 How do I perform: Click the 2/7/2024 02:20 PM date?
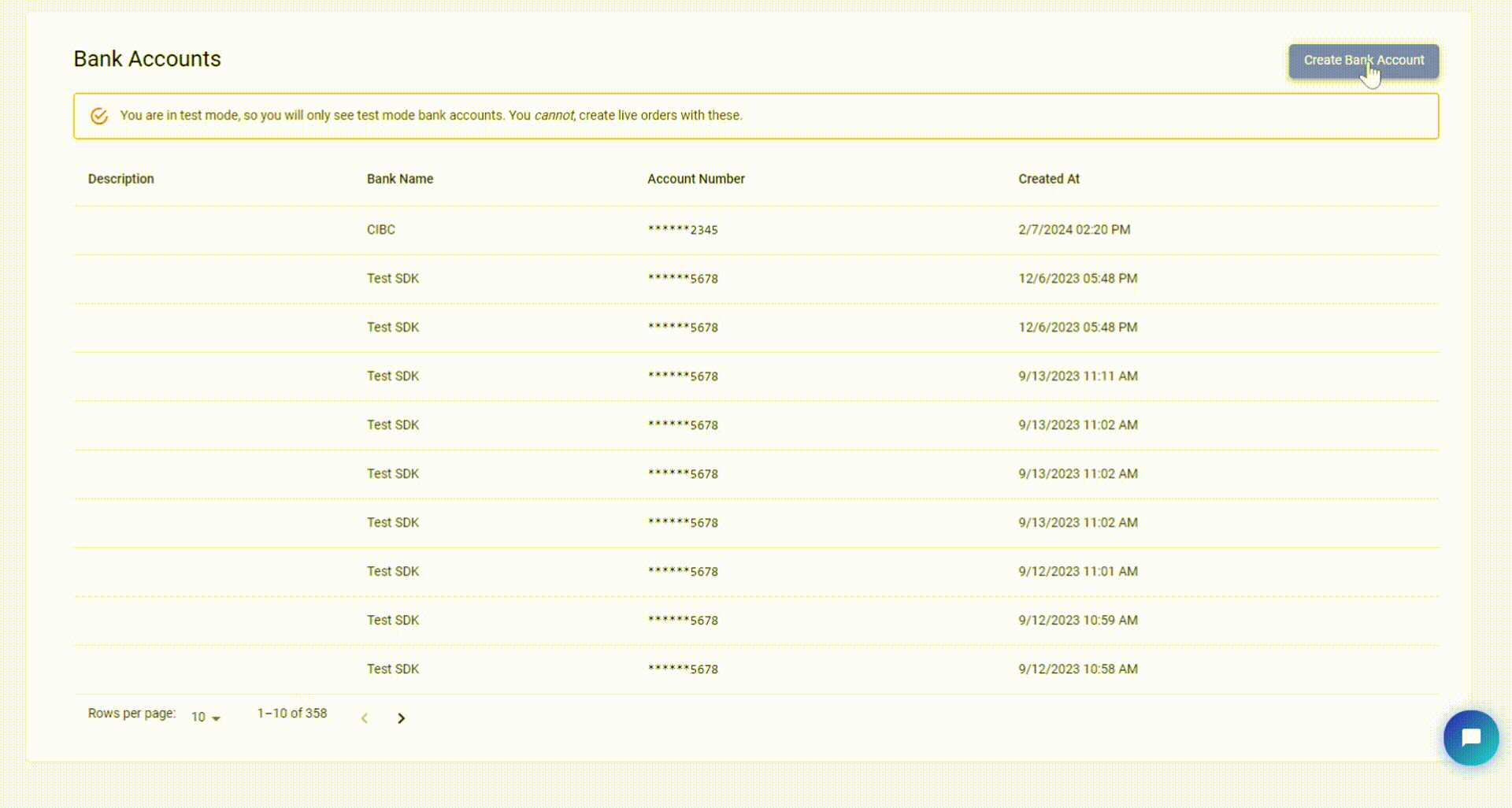pyautogui.click(x=1074, y=230)
